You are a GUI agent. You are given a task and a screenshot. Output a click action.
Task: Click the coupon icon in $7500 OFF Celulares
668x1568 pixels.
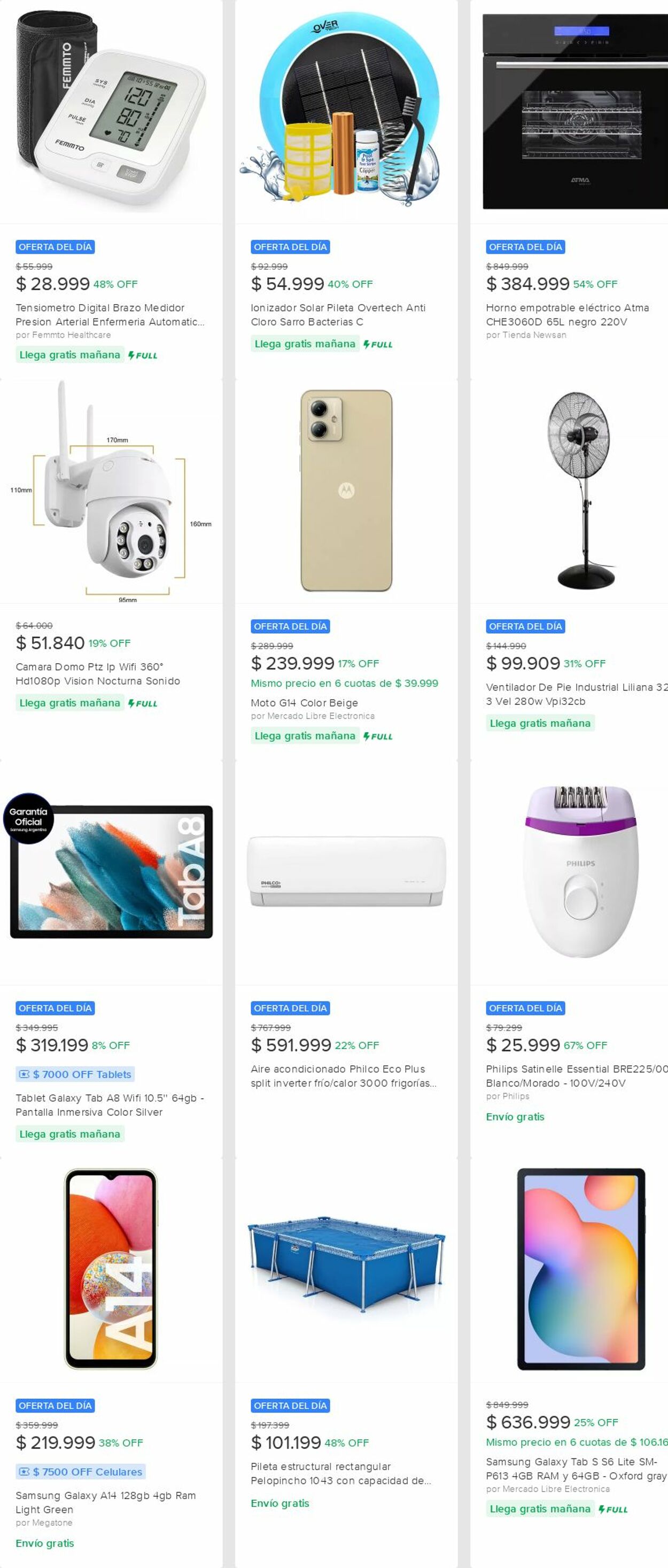[25, 1472]
